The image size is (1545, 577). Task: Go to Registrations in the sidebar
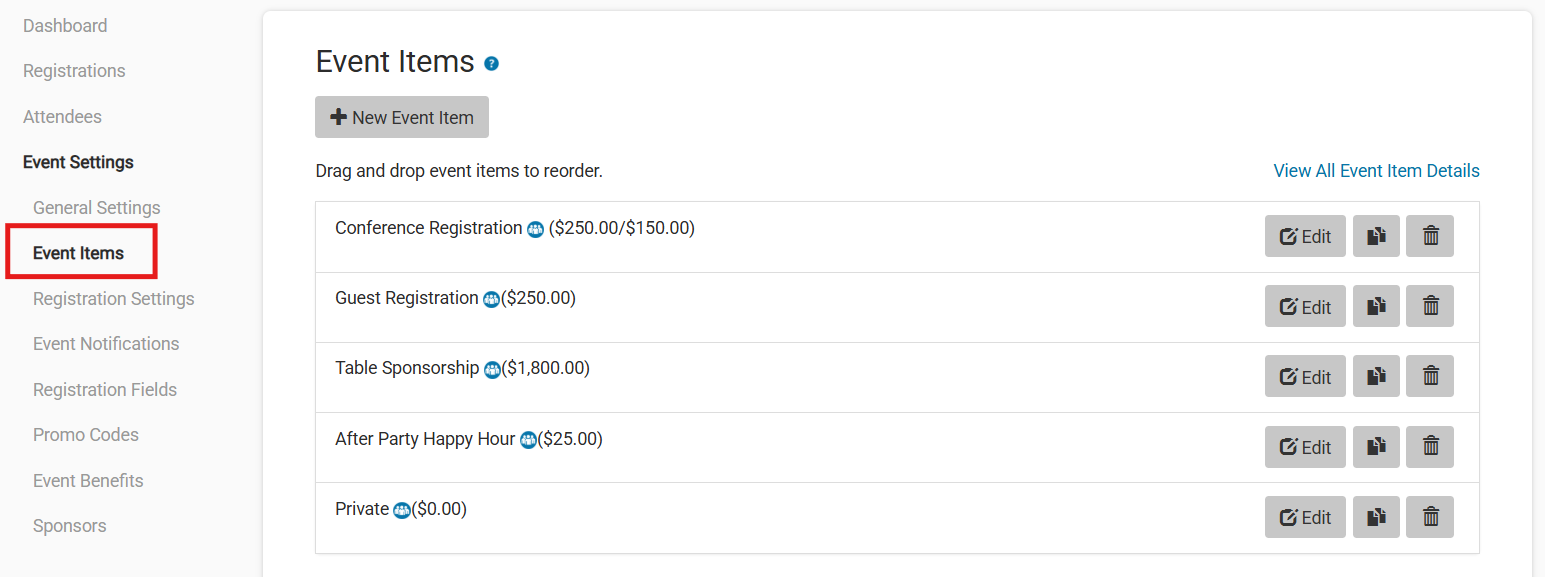74,71
